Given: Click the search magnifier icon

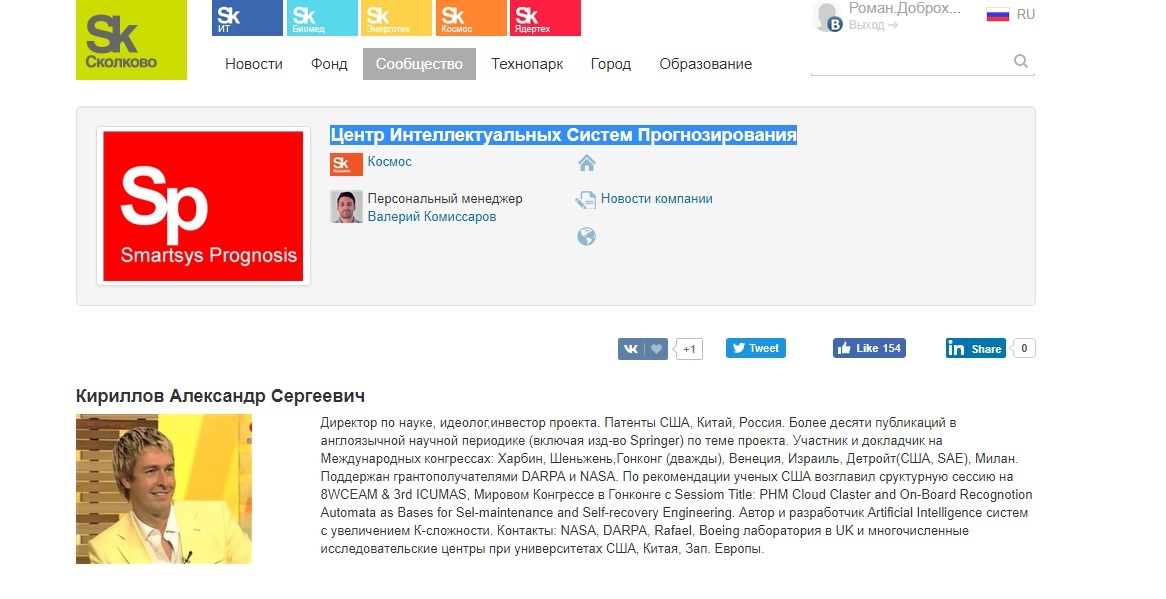Looking at the screenshot, I should (1020, 60).
